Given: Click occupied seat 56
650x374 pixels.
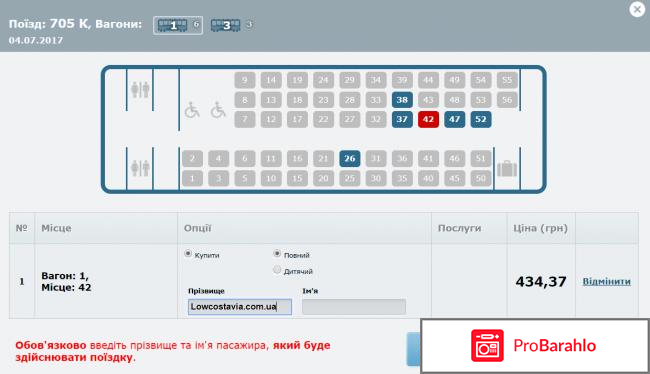Looking at the screenshot, I should pyautogui.click(x=507, y=100).
